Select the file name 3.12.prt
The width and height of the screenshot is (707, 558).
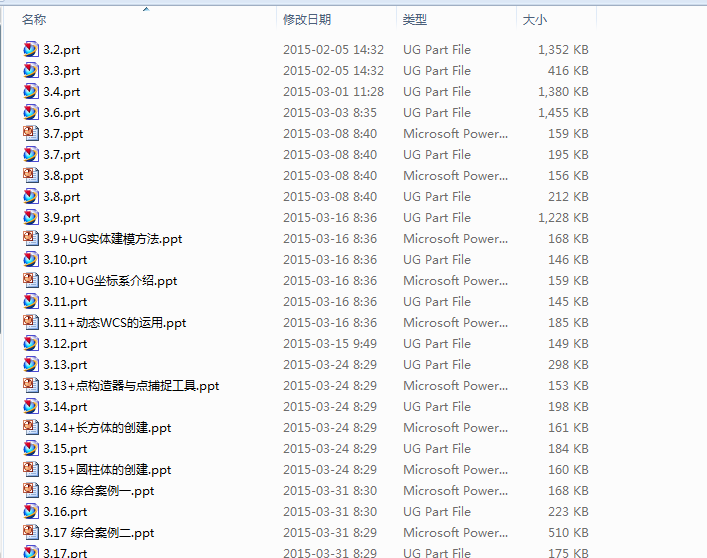(x=65, y=344)
